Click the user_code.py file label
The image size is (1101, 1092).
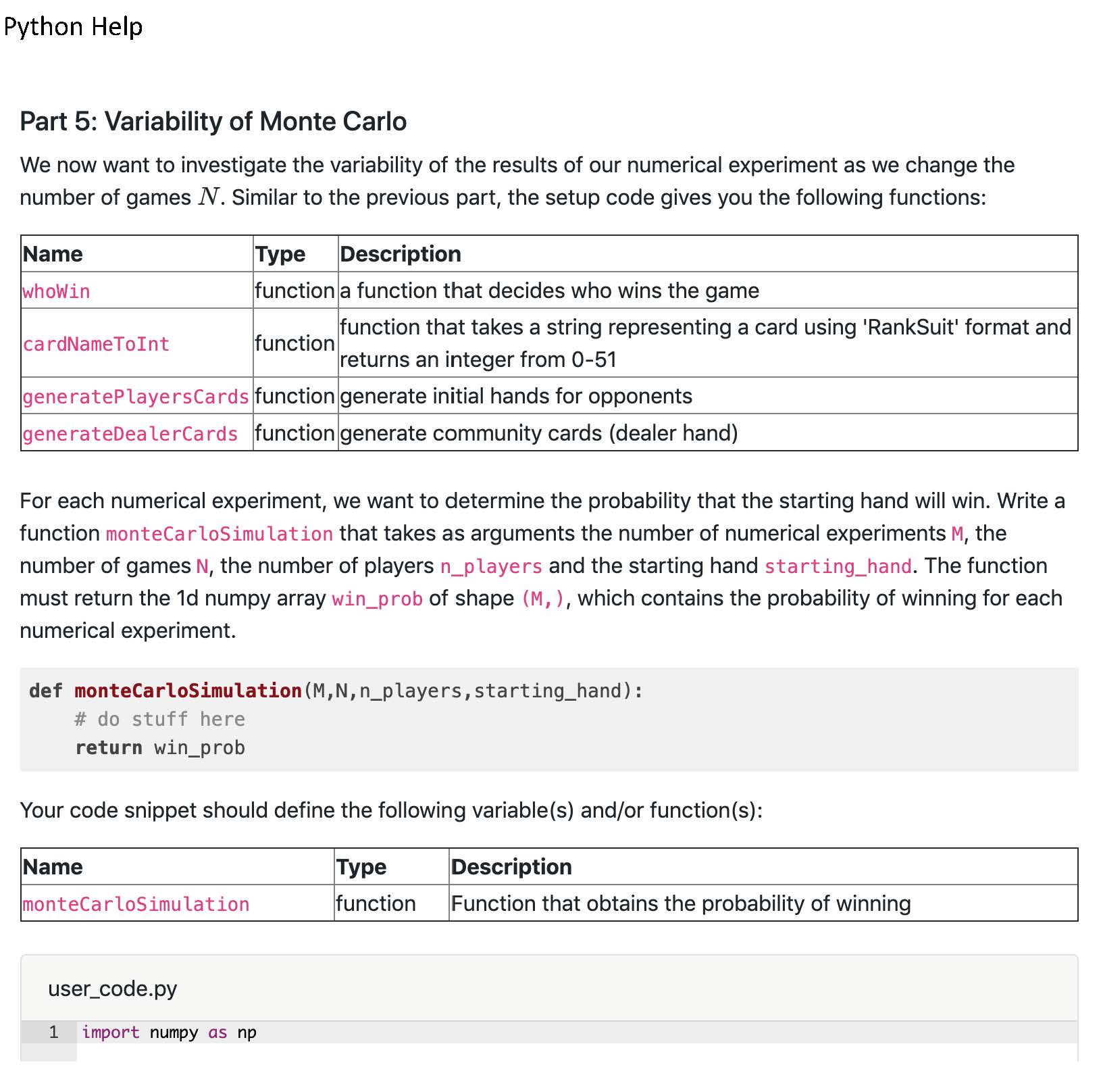tap(112, 989)
